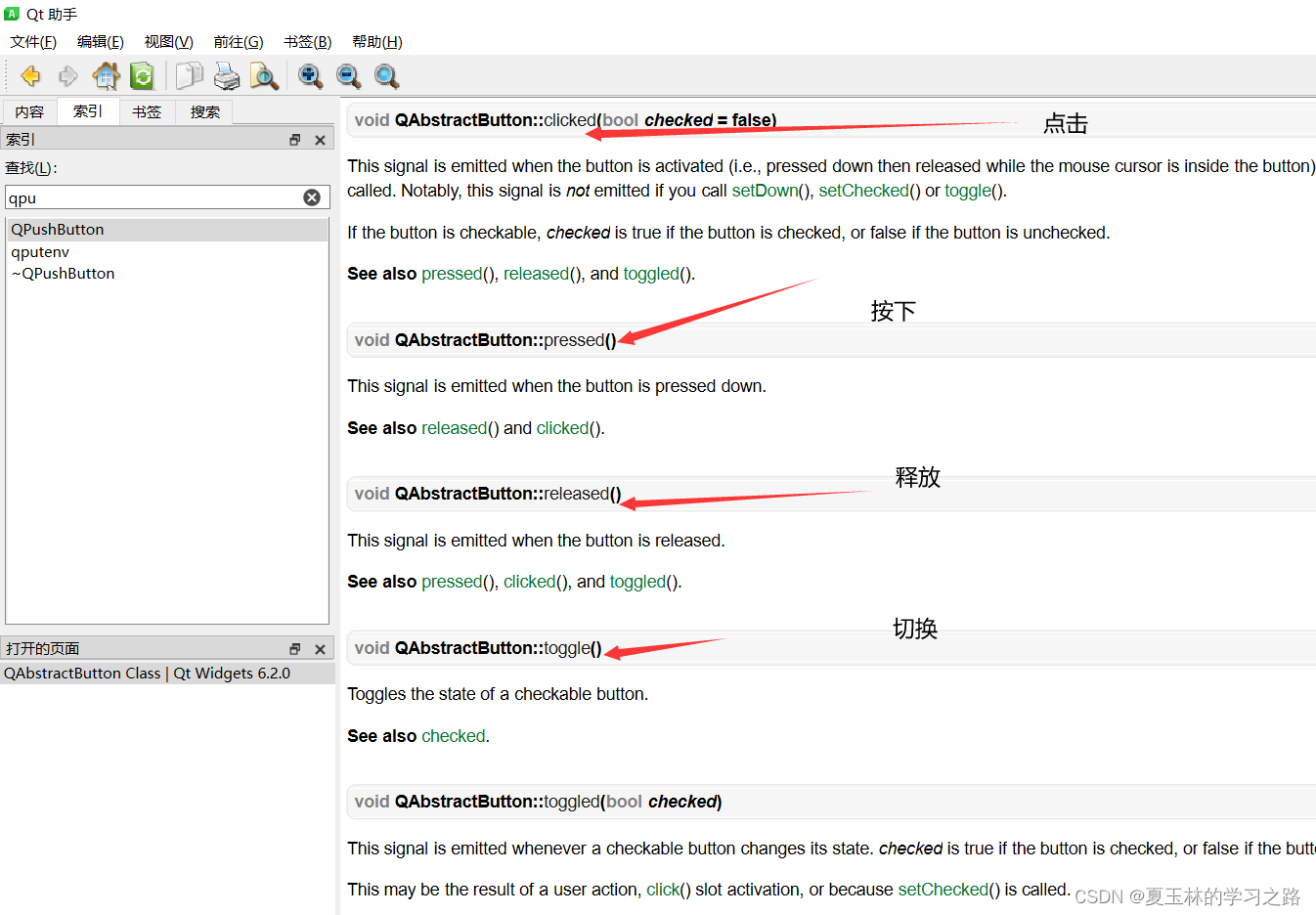Switch to the 索引 tab

88,111
